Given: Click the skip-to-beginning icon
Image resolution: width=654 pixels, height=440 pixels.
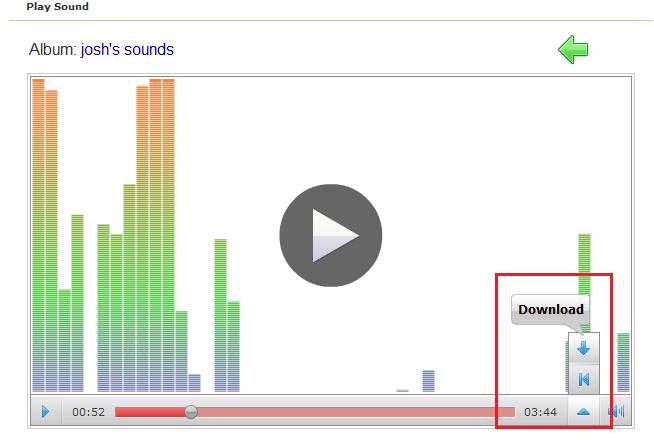Looking at the screenshot, I should point(583,379).
